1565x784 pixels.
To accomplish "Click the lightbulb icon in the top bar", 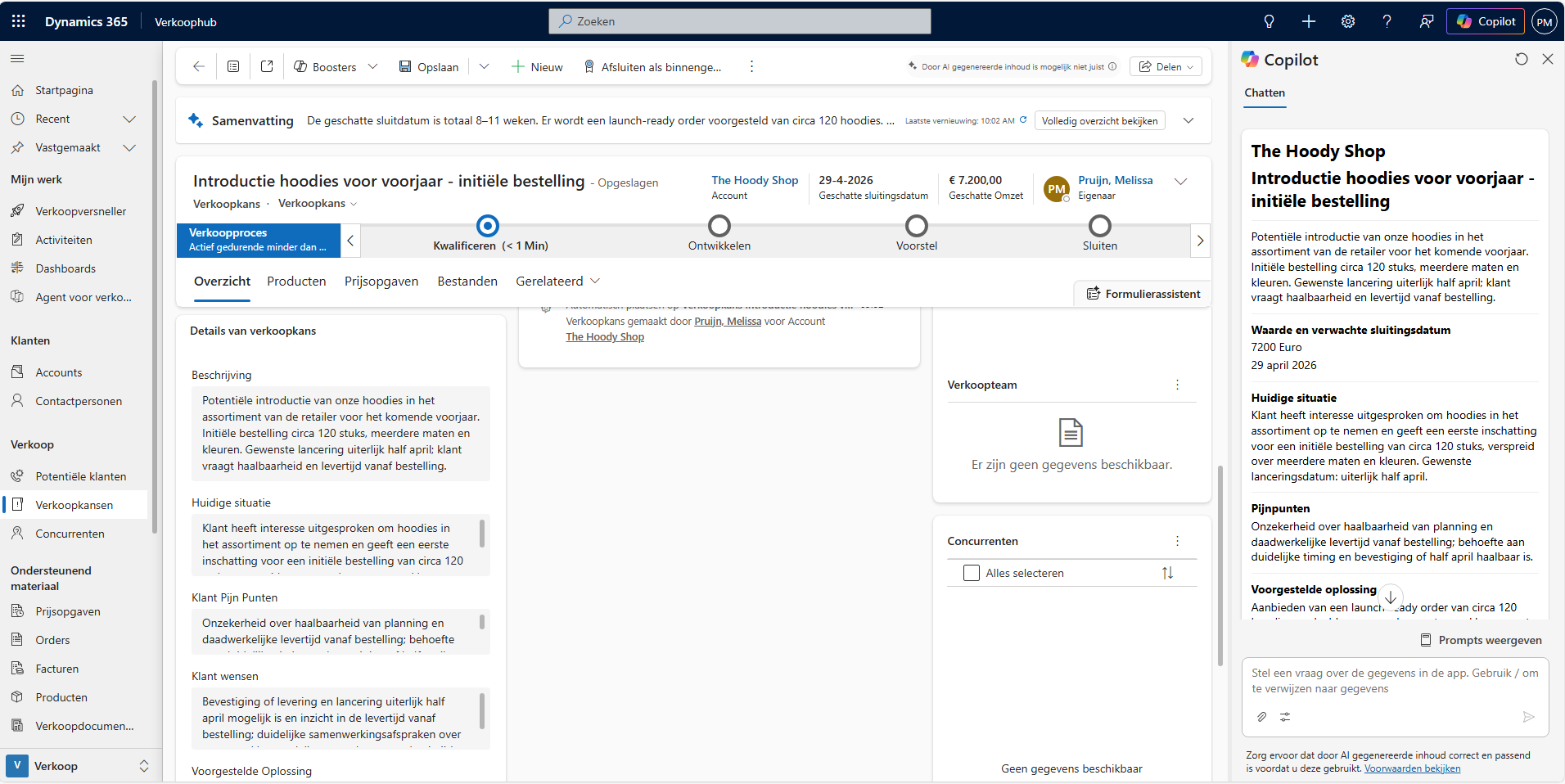I will point(1269,21).
